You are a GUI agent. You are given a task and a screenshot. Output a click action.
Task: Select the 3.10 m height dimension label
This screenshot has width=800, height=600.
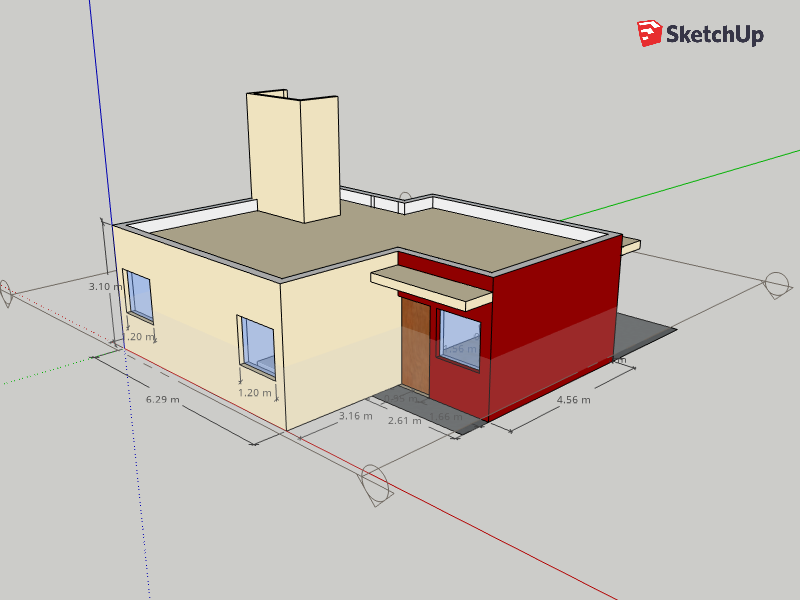[106, 286]
